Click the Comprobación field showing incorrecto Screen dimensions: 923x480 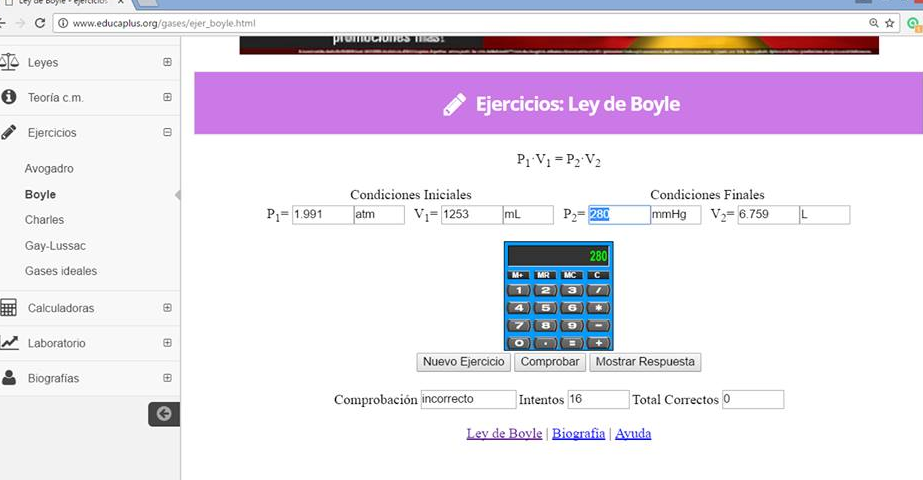point(469,399)
